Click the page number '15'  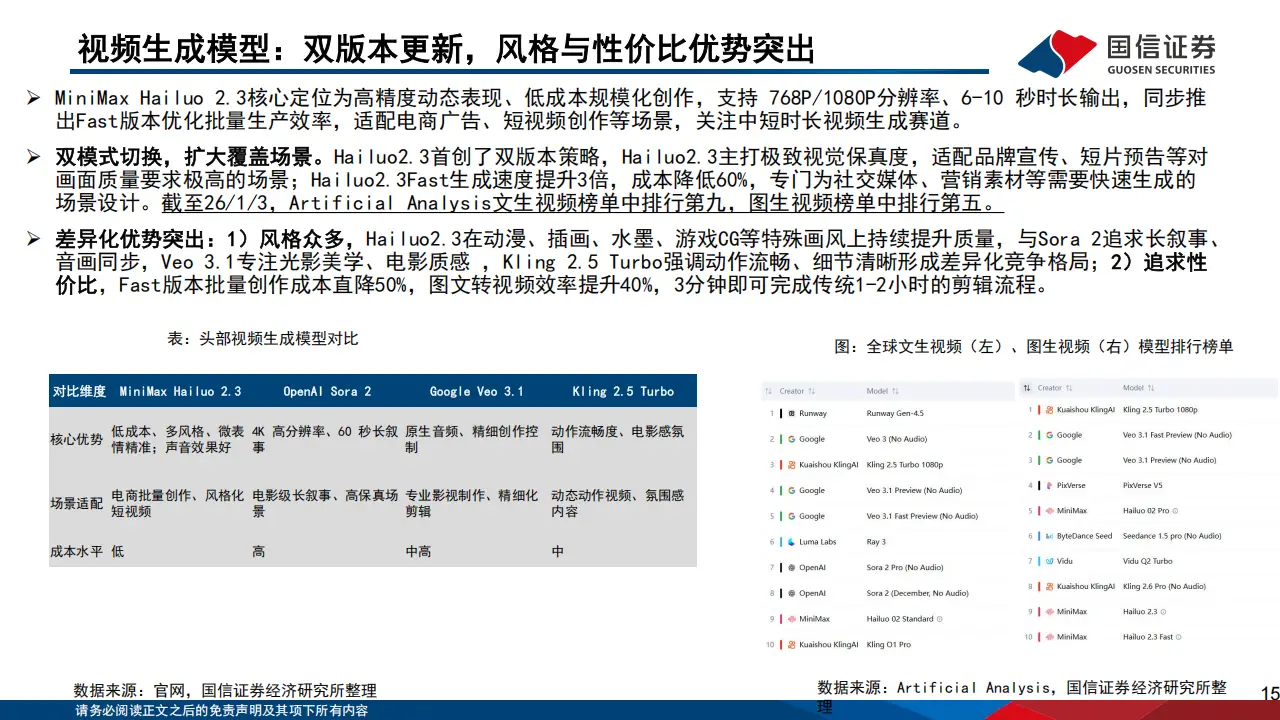point(1270,694)
